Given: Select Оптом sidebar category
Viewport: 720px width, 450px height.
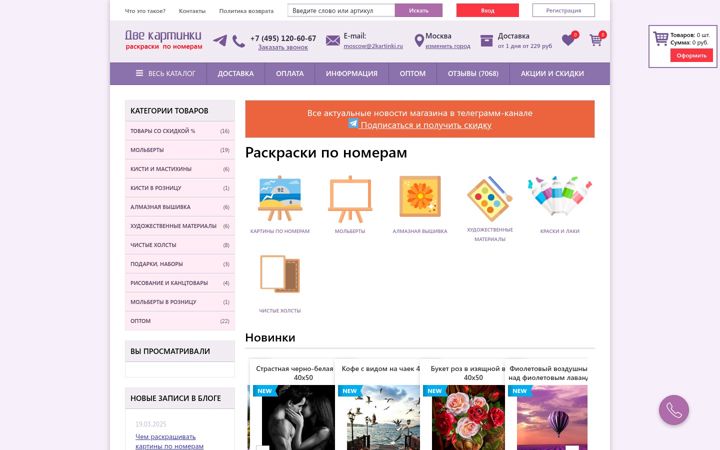Looking at the screenshot, I should [180, 321].
